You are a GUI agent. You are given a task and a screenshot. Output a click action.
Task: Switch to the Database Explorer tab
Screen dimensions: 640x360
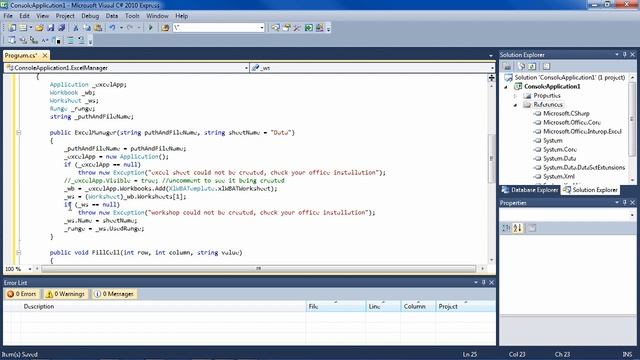[530, 190]
